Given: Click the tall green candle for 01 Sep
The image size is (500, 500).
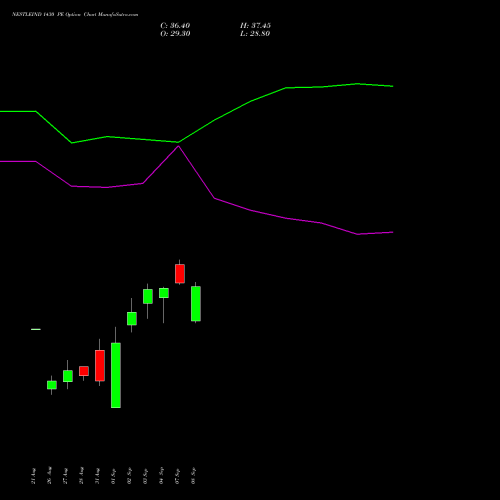Looking at the screenshot, I should pos(116,375).
